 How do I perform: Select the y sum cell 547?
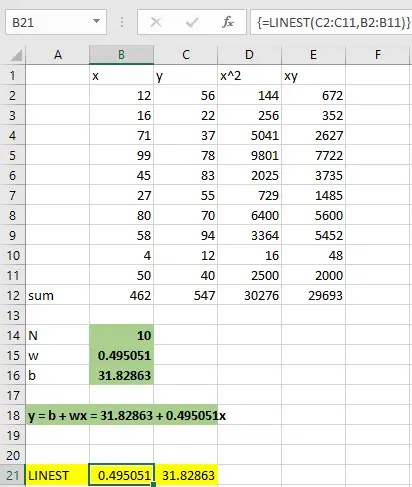click(x=186, y=295)
